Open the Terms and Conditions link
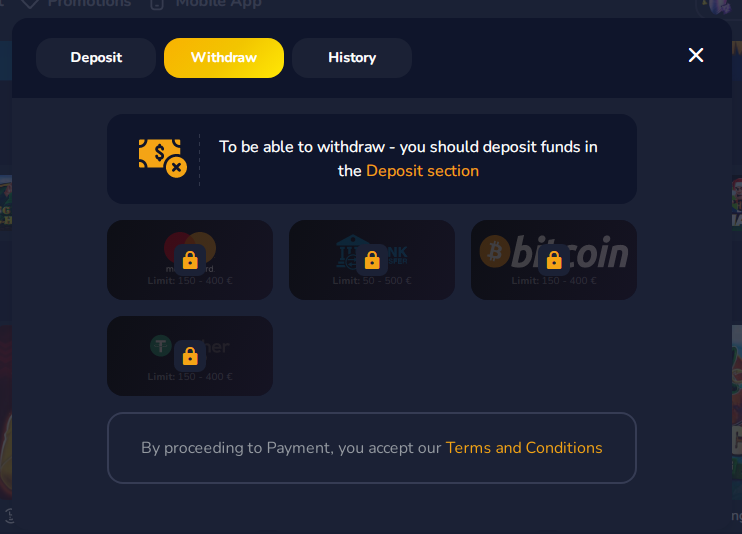Viewport: 742px width, 534px height. point(524,448)
